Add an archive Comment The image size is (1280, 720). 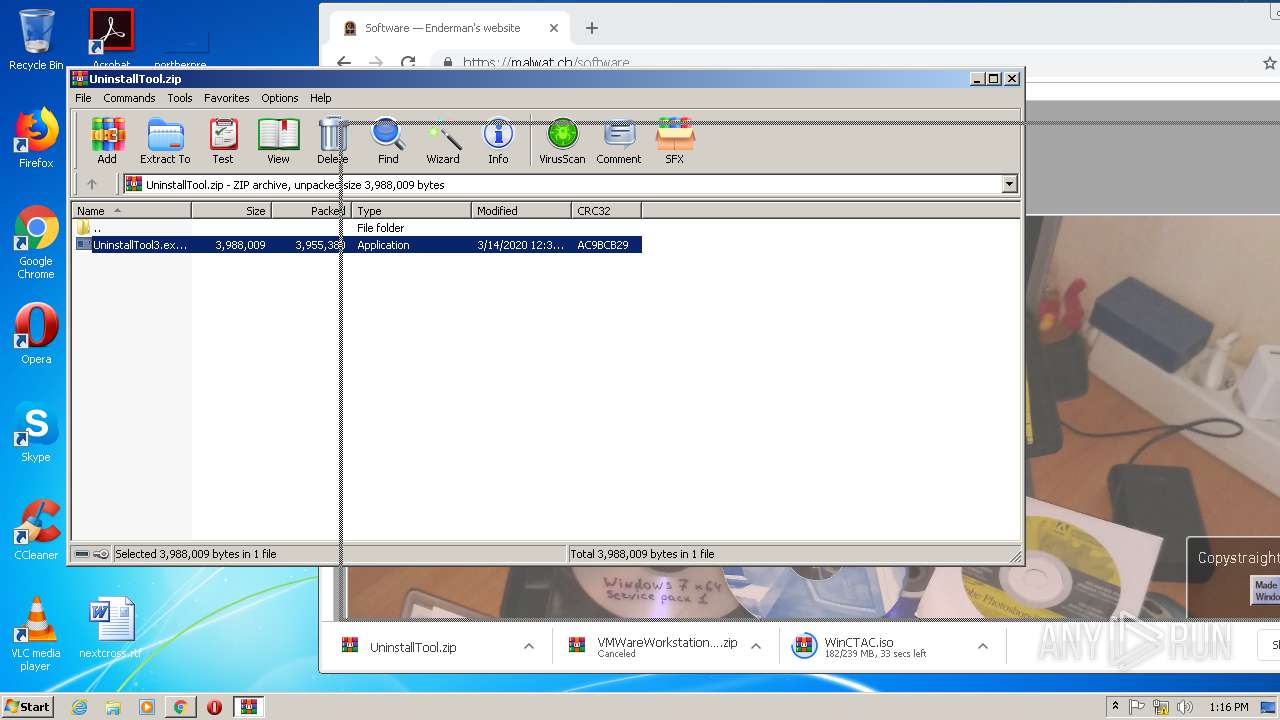point(619,141)
